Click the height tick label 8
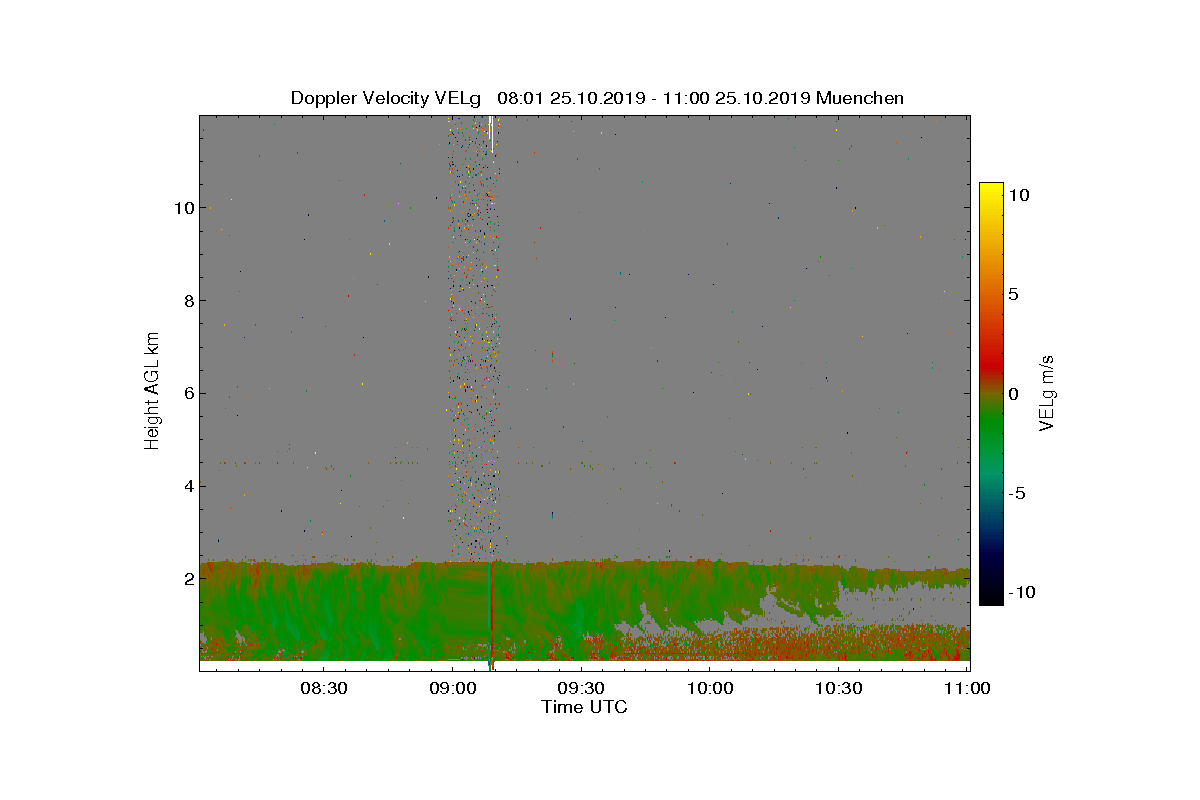Viewport: 1200px width, 800px height. [187, 300]
